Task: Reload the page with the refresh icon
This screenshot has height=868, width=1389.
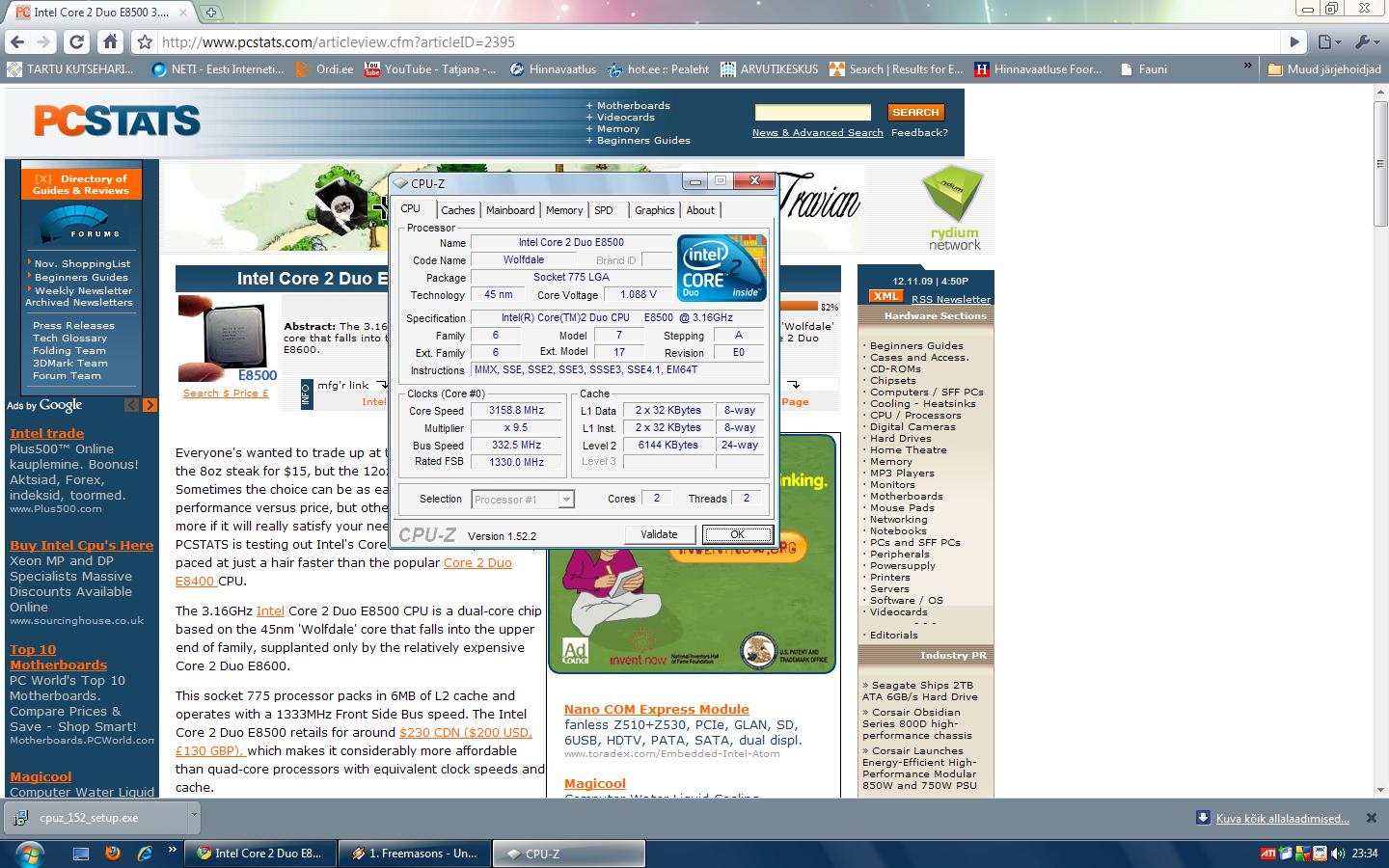Action: [77, 41]
